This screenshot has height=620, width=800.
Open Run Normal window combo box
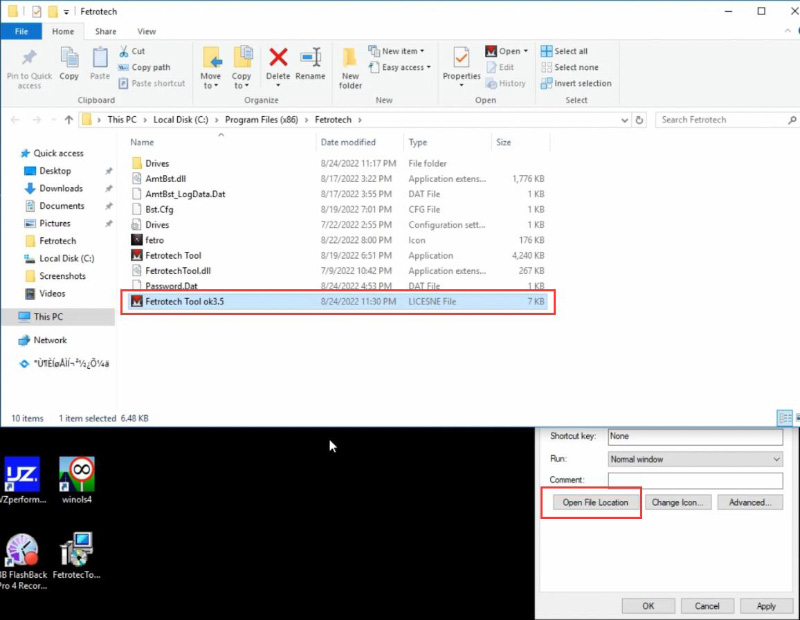[x=695, y=459]
